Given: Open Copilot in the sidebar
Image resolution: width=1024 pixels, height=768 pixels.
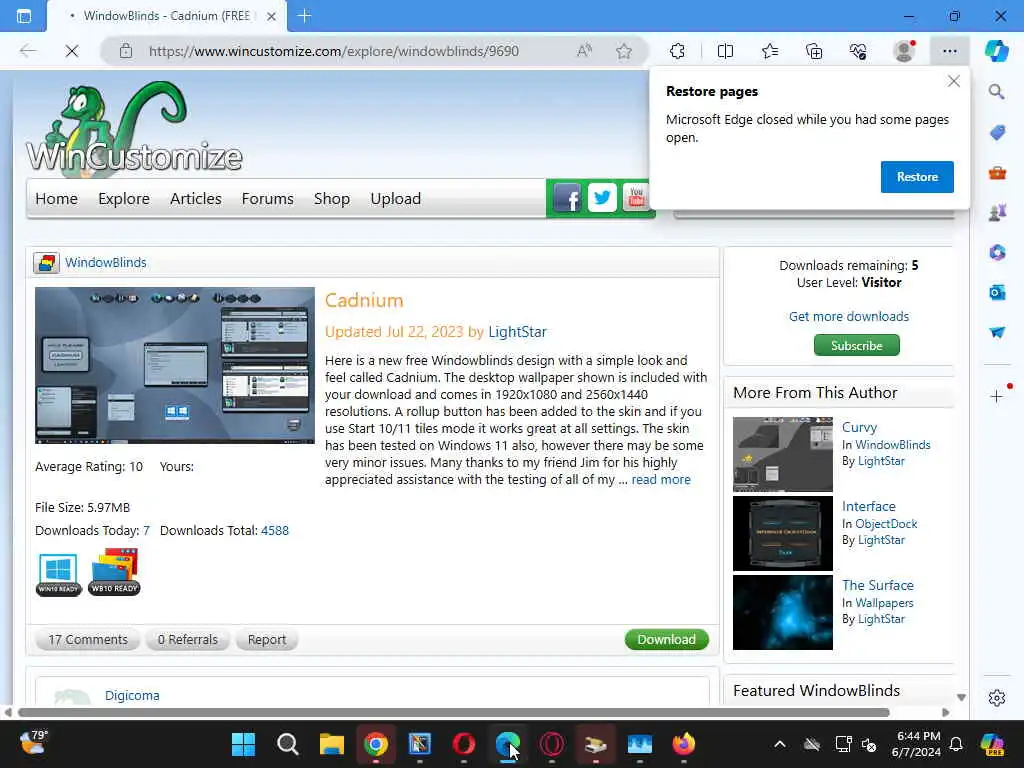Looking at the screenshot, I should point(997,51).
